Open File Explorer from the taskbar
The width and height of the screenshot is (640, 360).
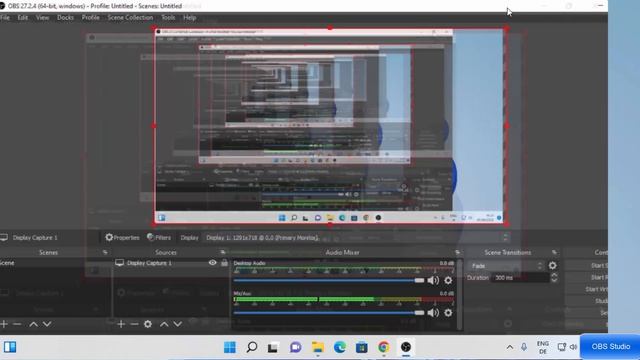pyautogui.click(x=318, y=347)
